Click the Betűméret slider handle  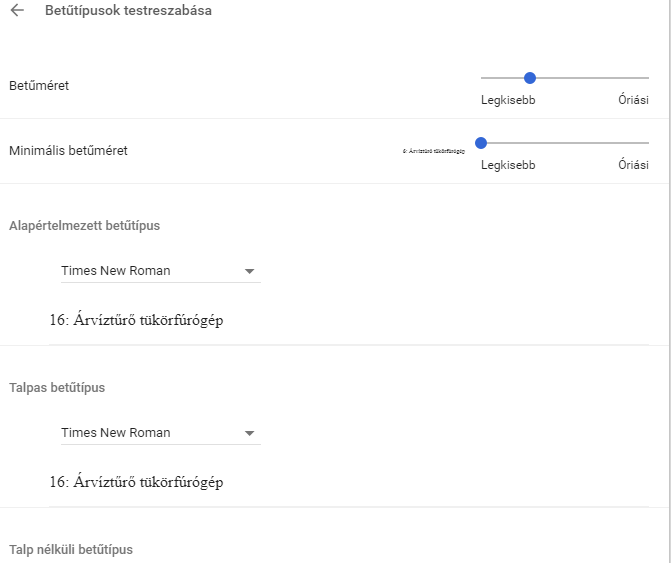[530, 78]
